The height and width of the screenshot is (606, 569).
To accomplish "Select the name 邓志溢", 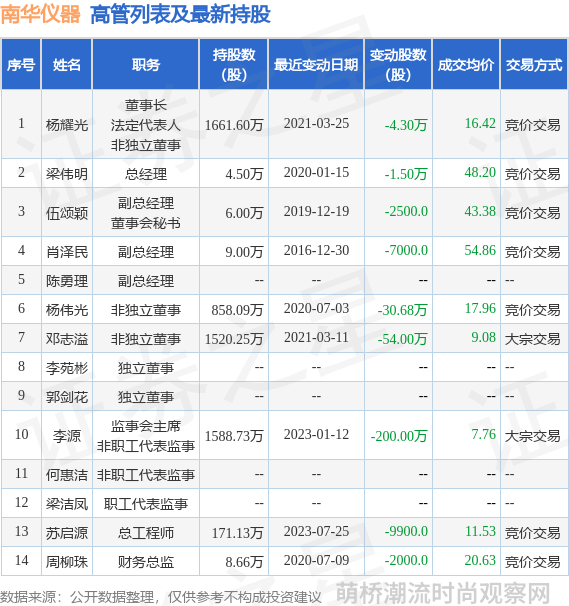I will [x=67, y=339].
